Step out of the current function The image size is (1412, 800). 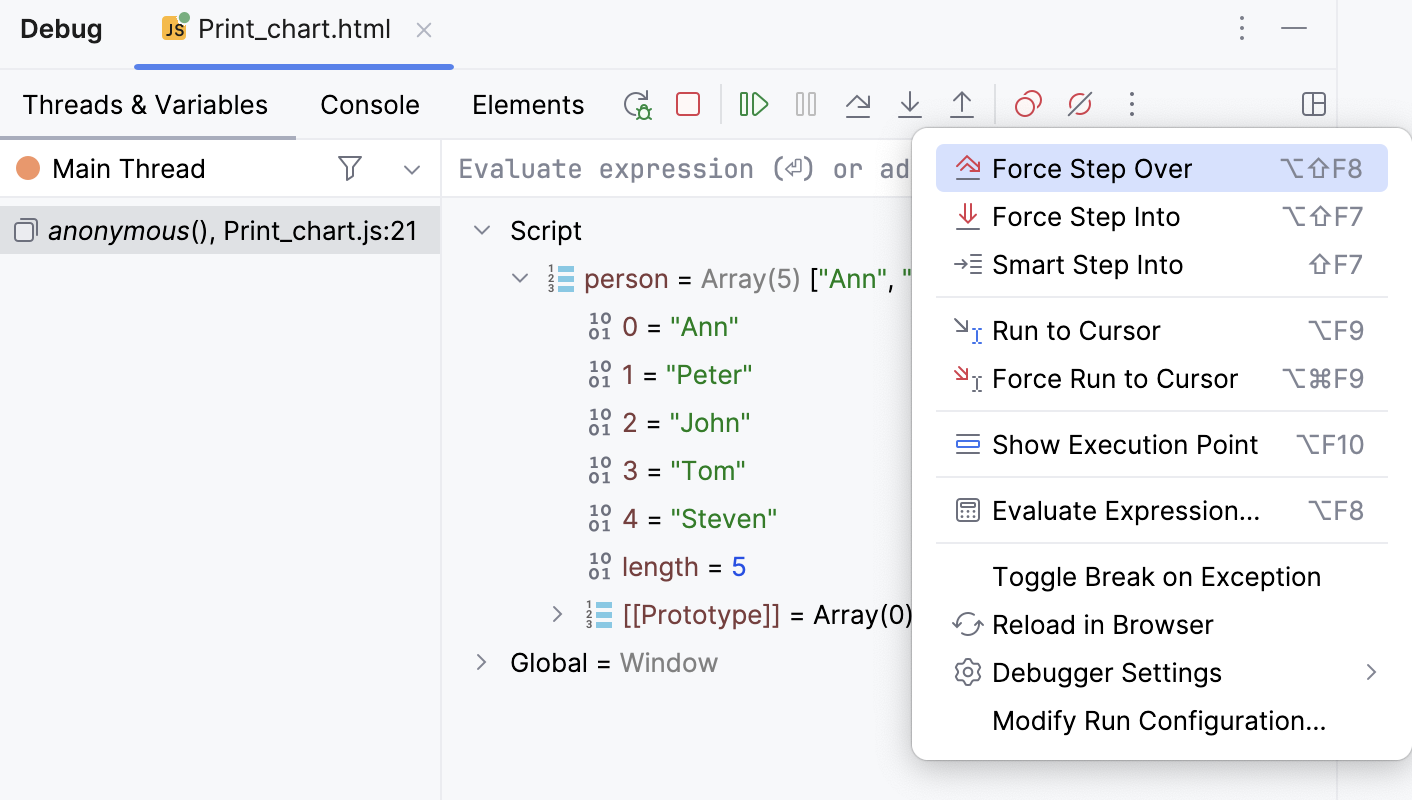(x=962, y=104)
